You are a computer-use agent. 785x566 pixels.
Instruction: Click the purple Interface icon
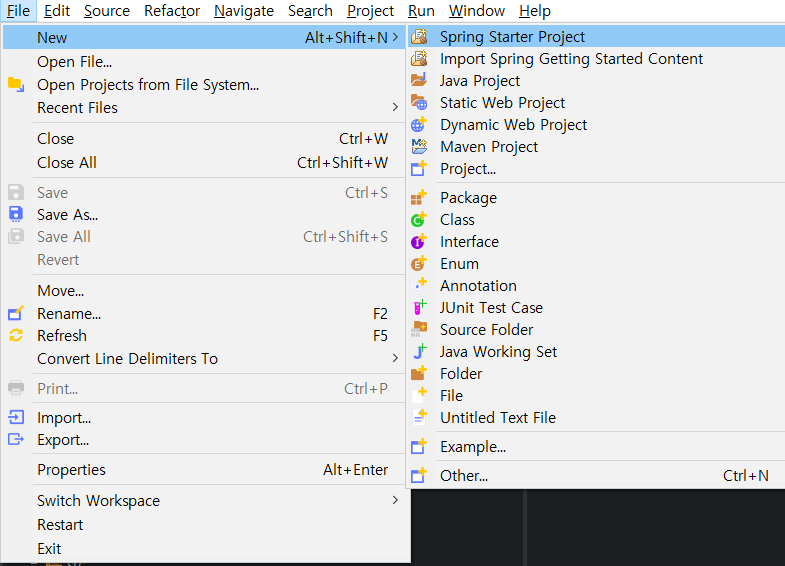point(419,241)
